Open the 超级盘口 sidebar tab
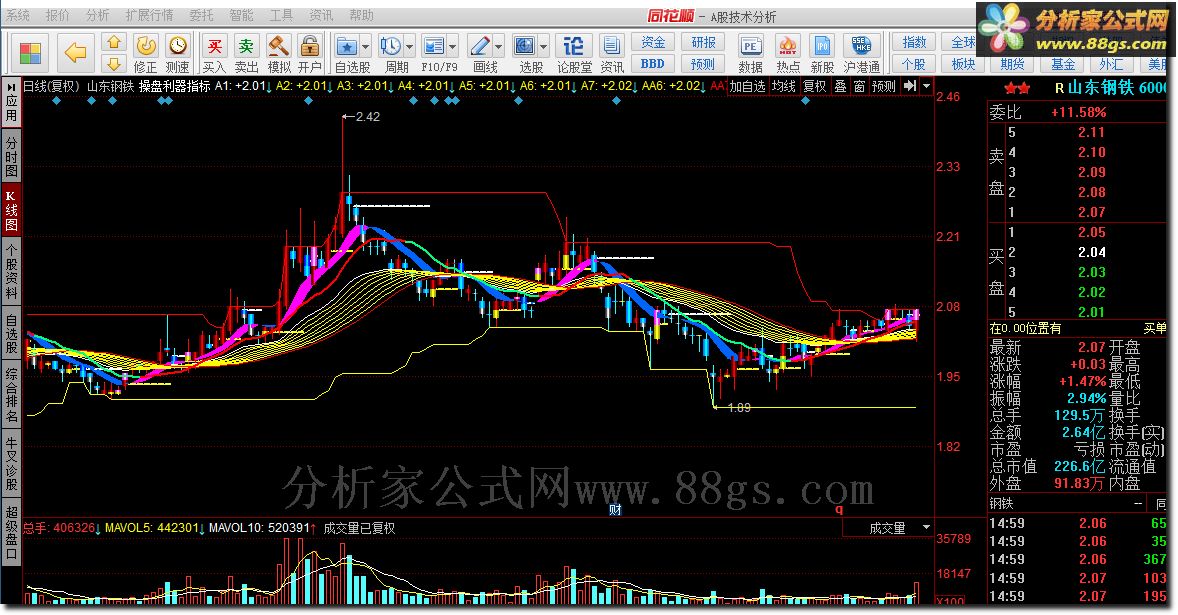 (11, 534)
